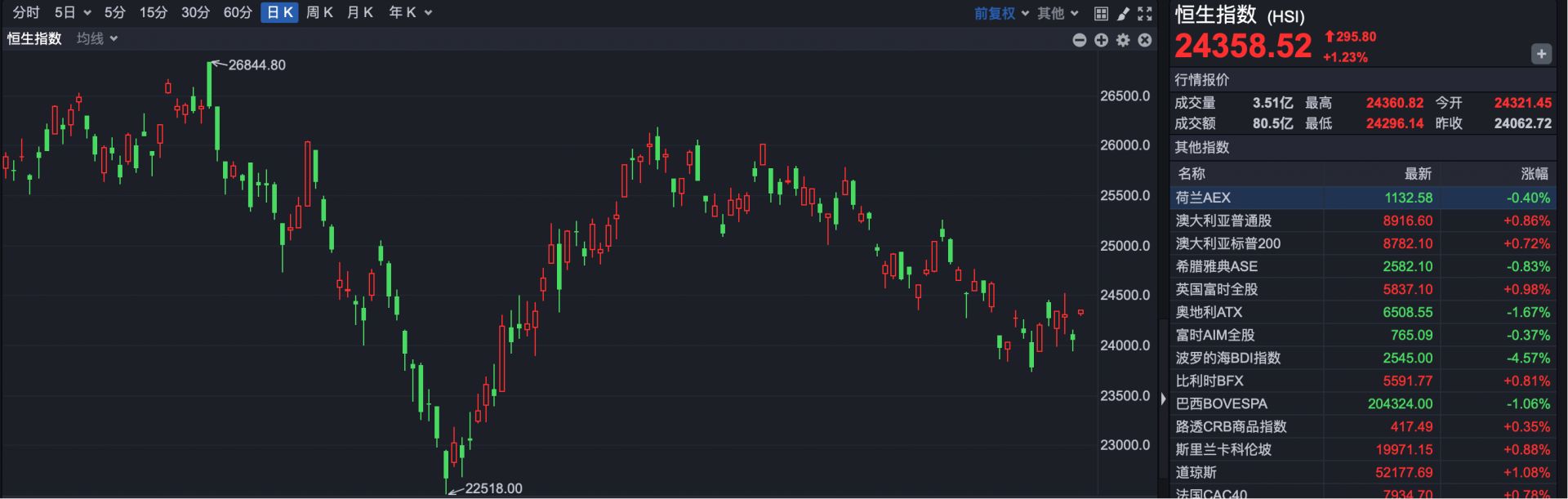Click the 26500.0 price axis label
Screen dimensions: 1568x499
1125,96
